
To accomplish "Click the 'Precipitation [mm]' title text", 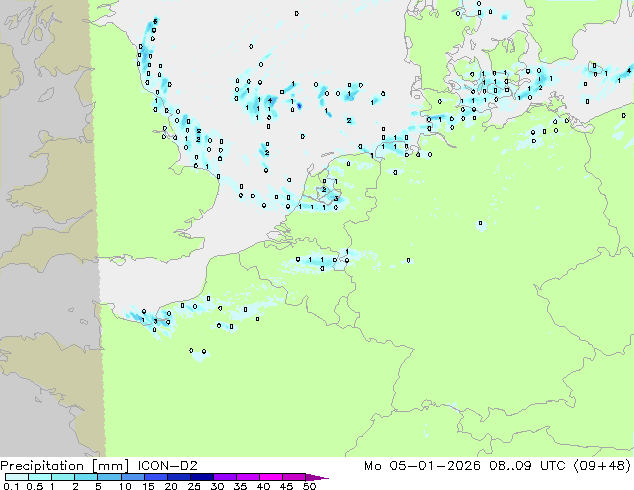I will click(64, 466).
